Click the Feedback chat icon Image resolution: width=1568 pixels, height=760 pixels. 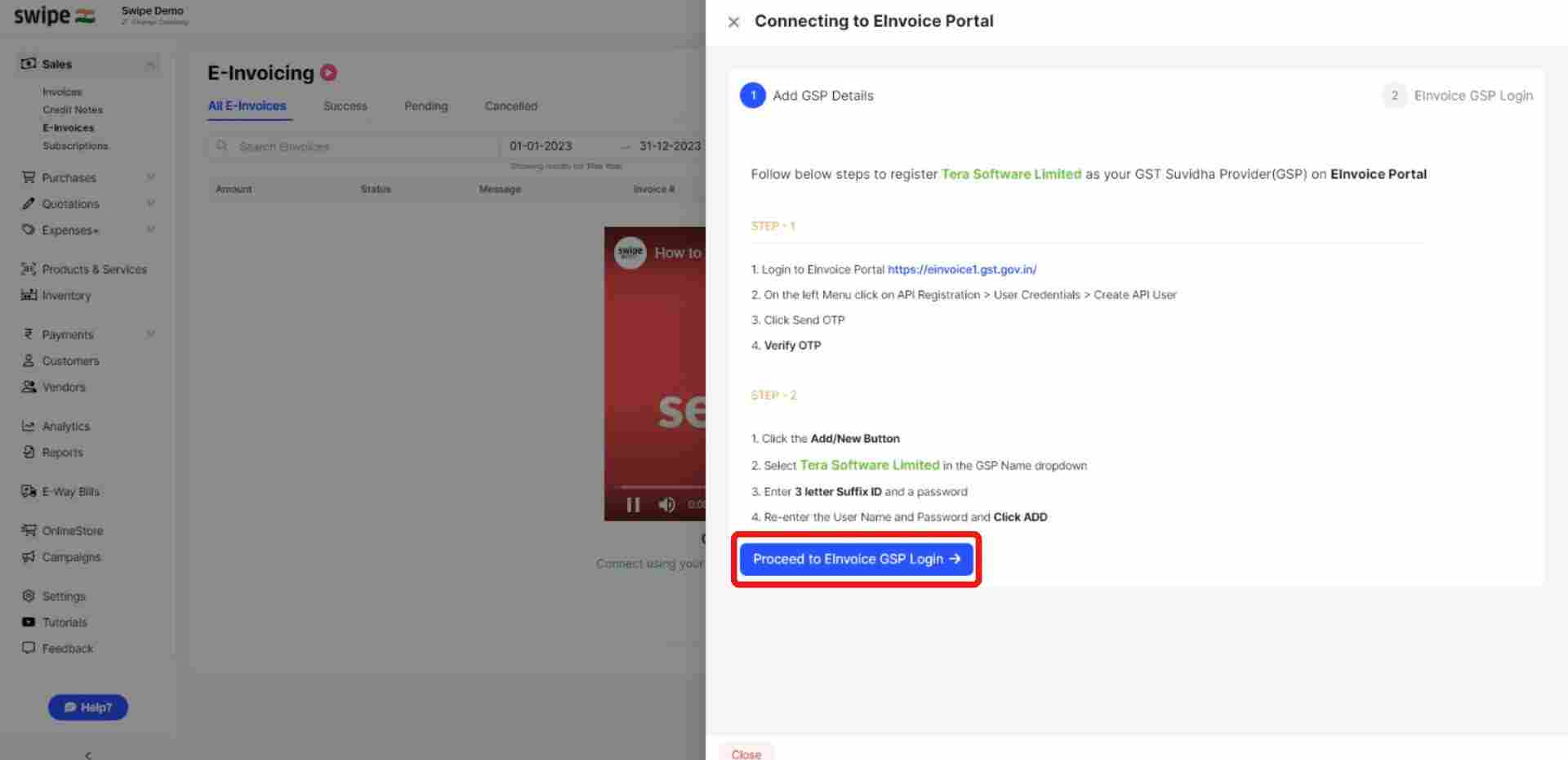tap(29, 648)
